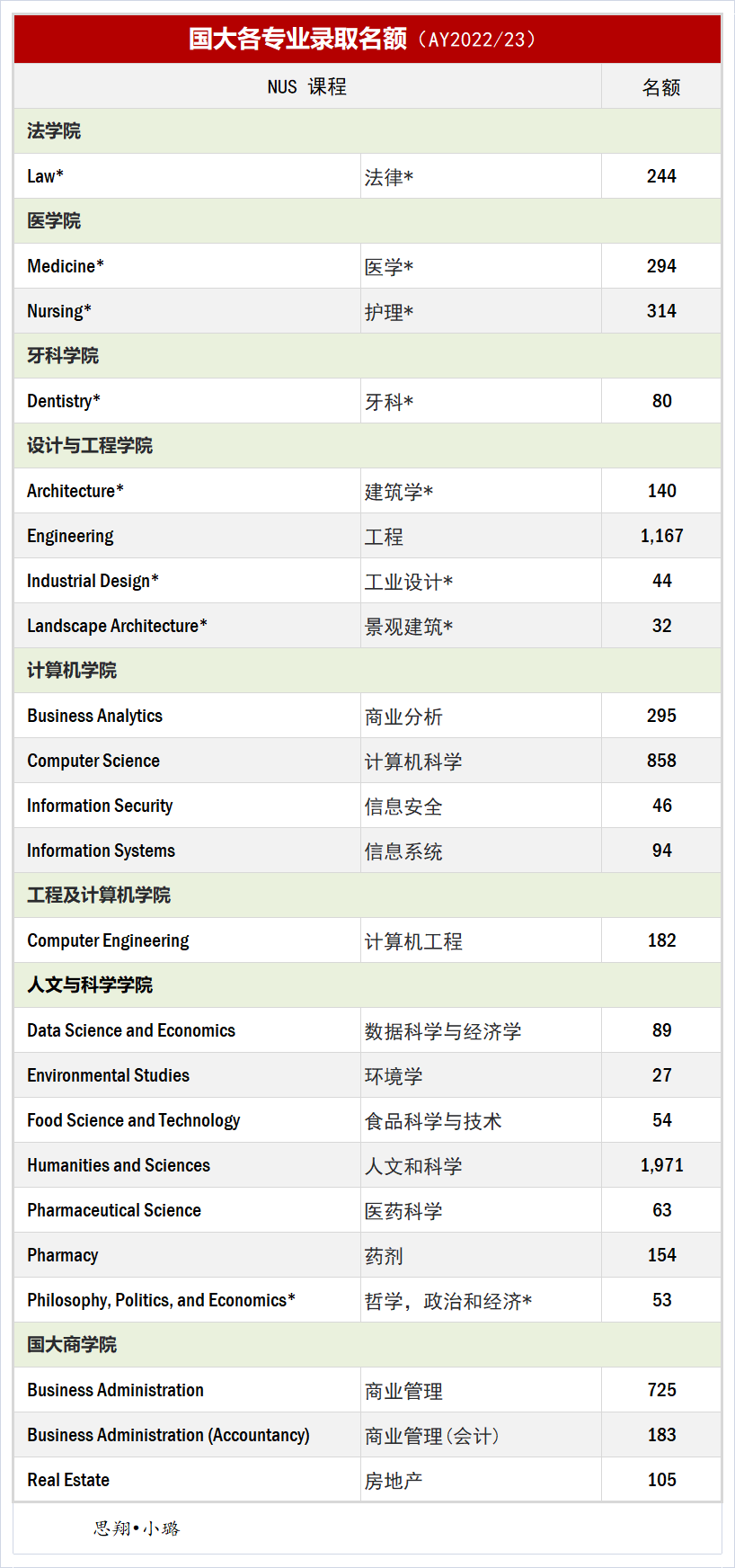735x1568 pixels.
Task: Select the Computer Science cell
Action: (x=187, y=761)
